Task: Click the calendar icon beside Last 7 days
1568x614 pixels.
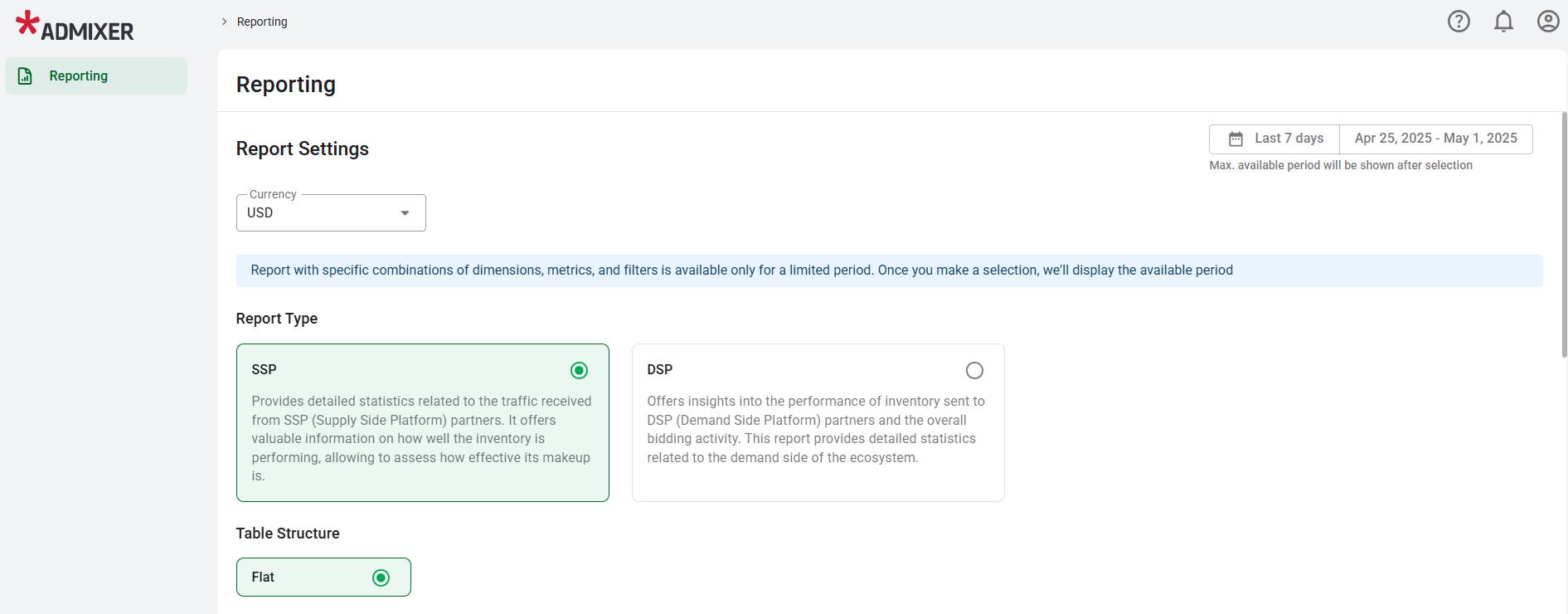Action: [x=1235, y=139]
